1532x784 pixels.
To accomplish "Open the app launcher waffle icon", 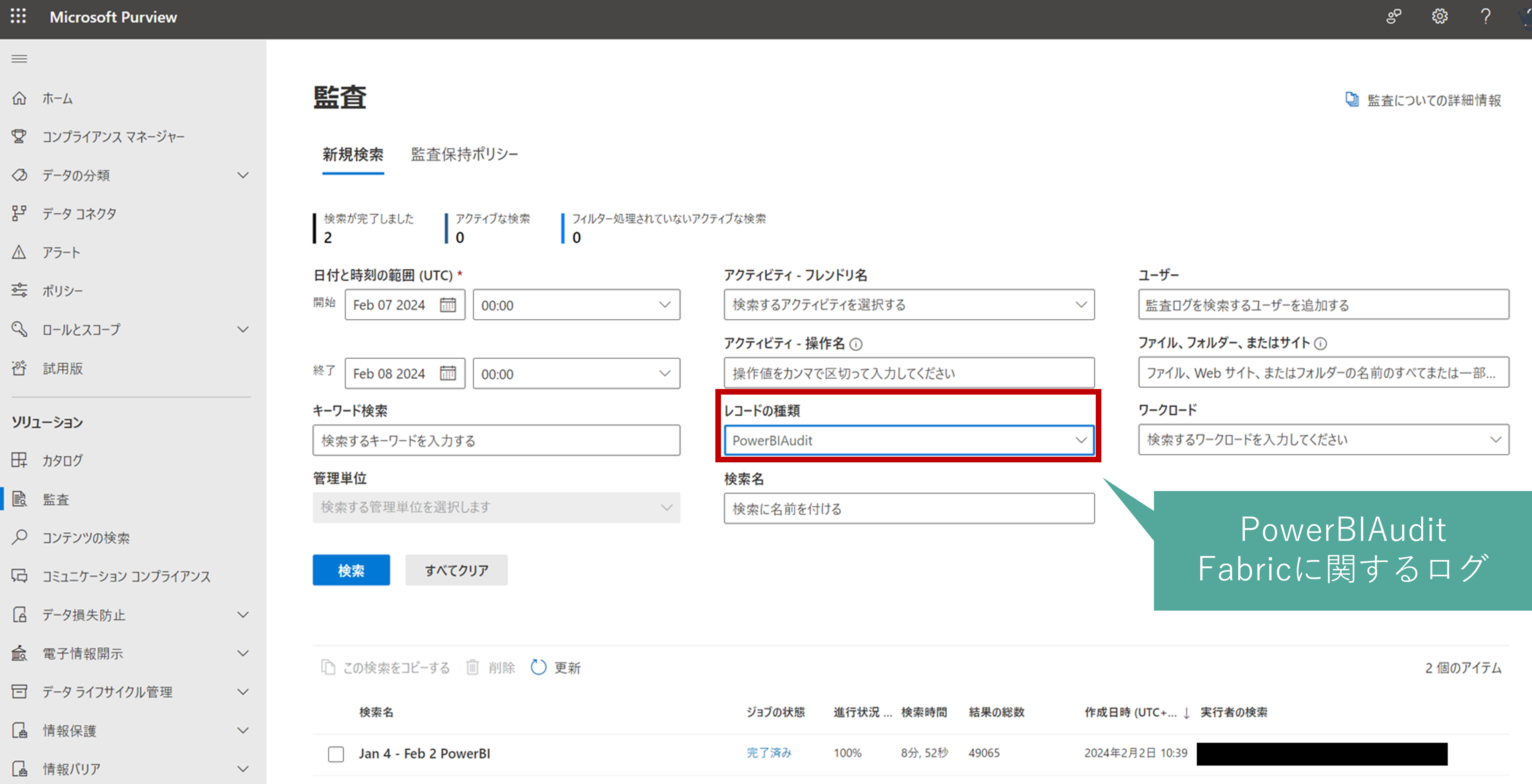I will 18,16.
